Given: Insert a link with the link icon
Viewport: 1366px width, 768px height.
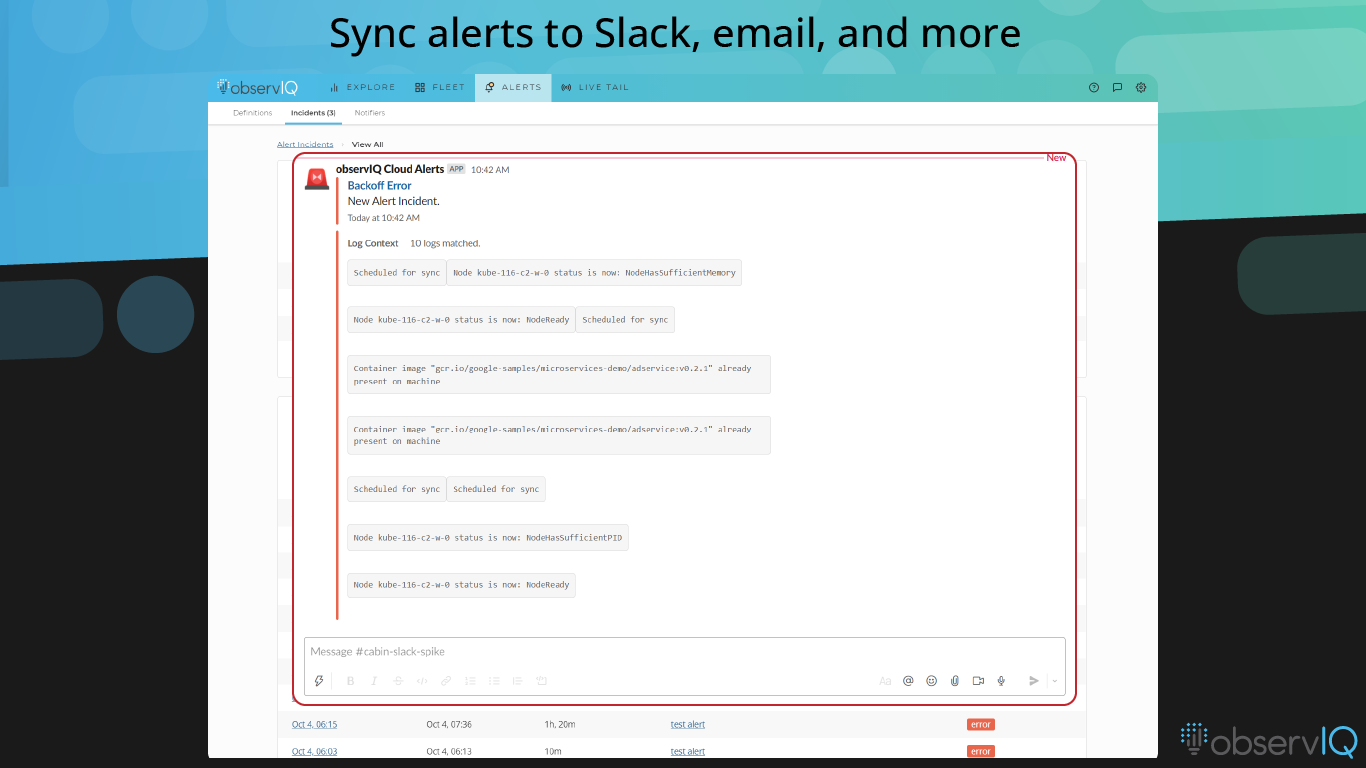Looking at the screenshot, I should coord(446,681).
